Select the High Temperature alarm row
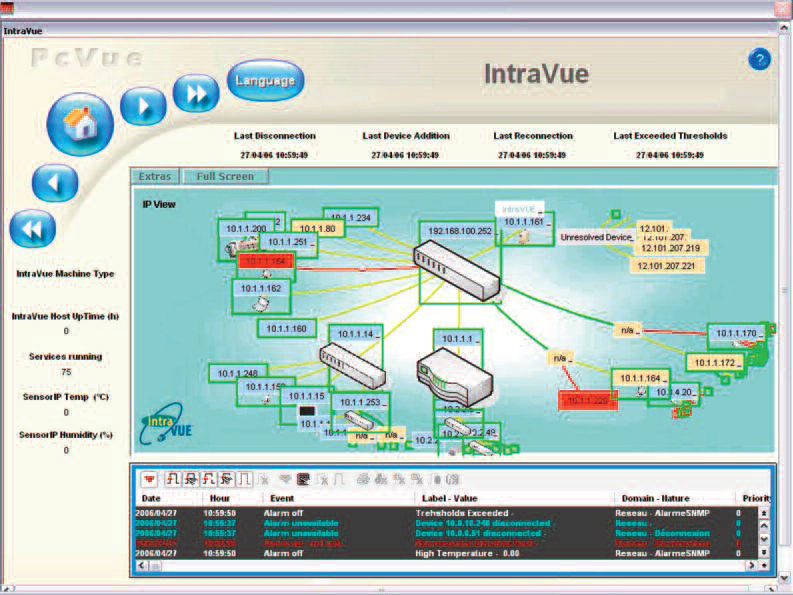The image size is (793, 595). pyautogui.click(x=448, y=553)
